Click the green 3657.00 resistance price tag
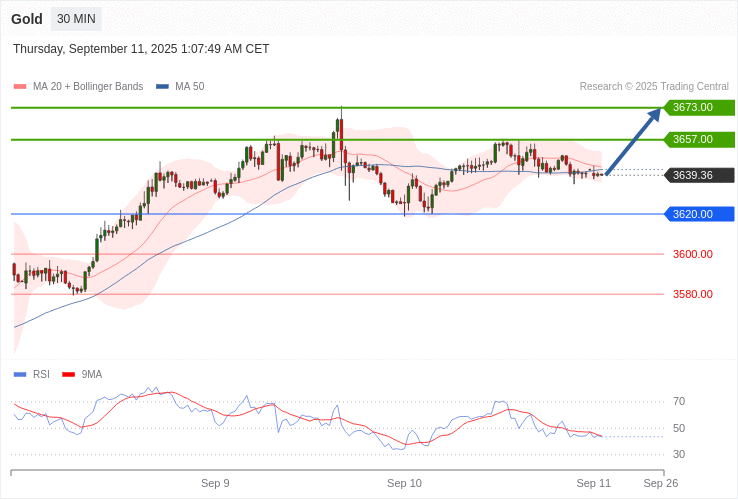Image resolution: width=738 pixels, height=500 pixels. (x=699, y=140)
